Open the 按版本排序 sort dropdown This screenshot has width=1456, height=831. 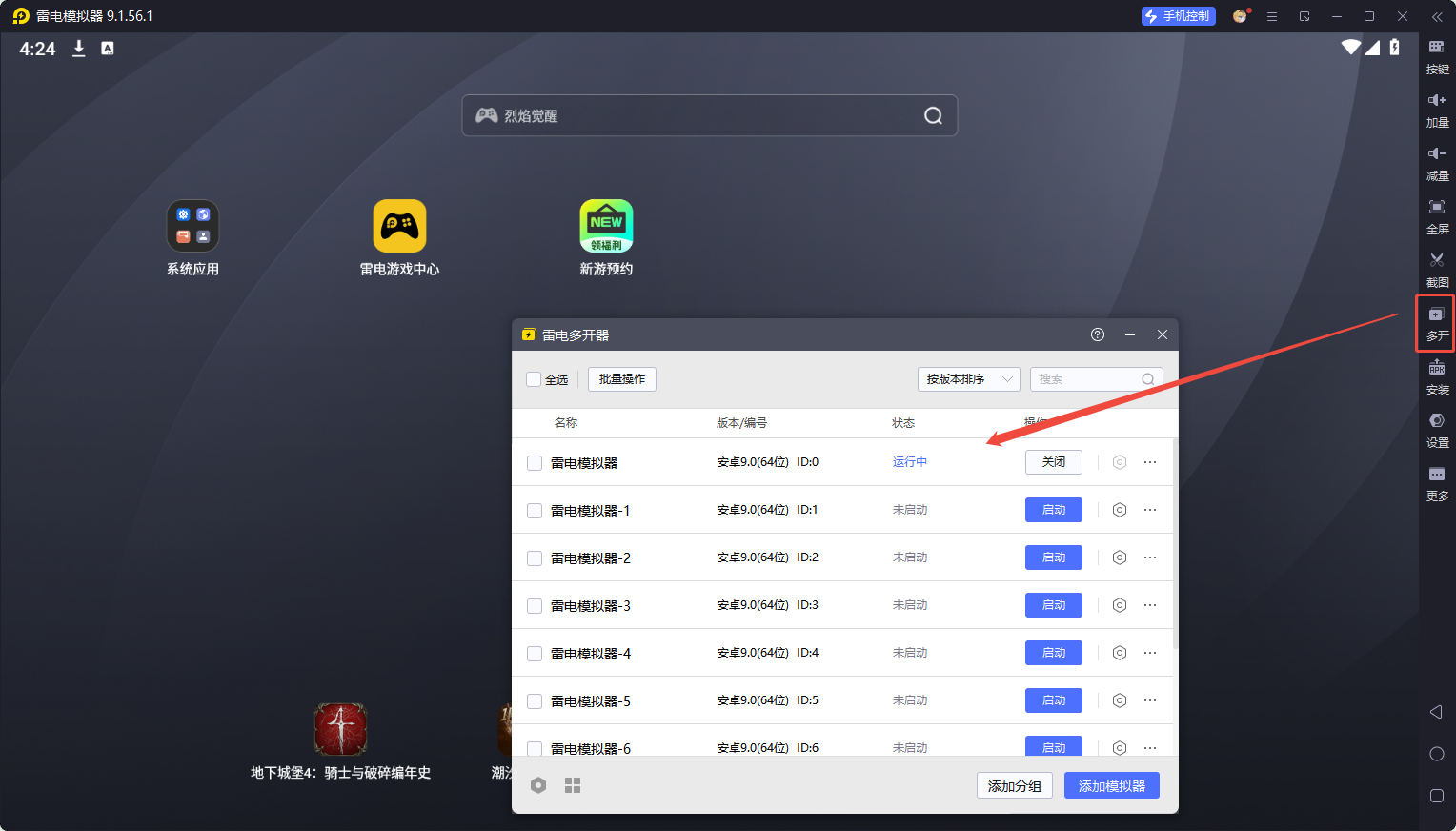tap(969, 379)
